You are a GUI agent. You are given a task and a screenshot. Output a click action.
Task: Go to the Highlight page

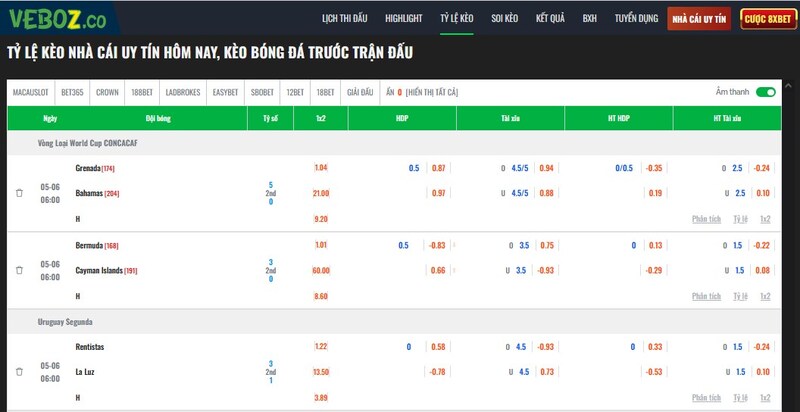[x=404, y=18]
